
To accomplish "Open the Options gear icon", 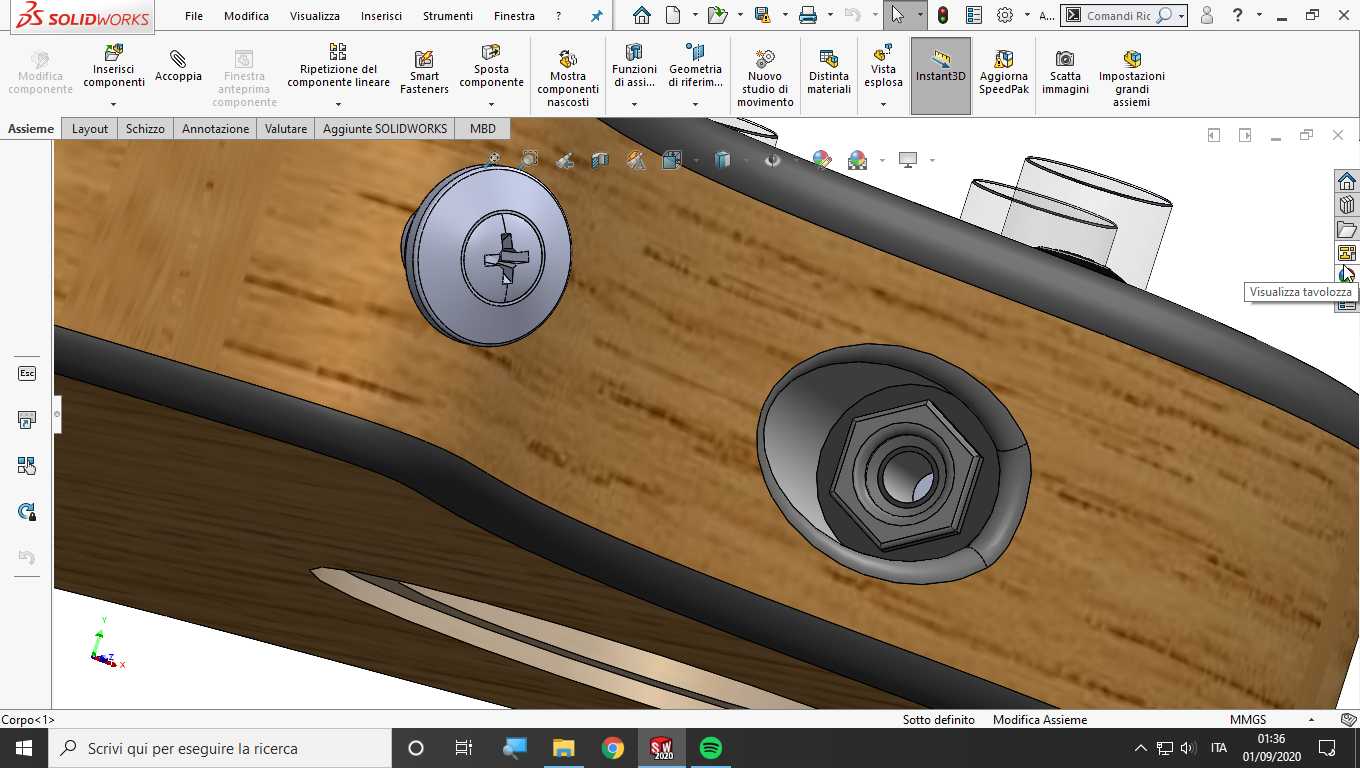I will [1005, 15].
